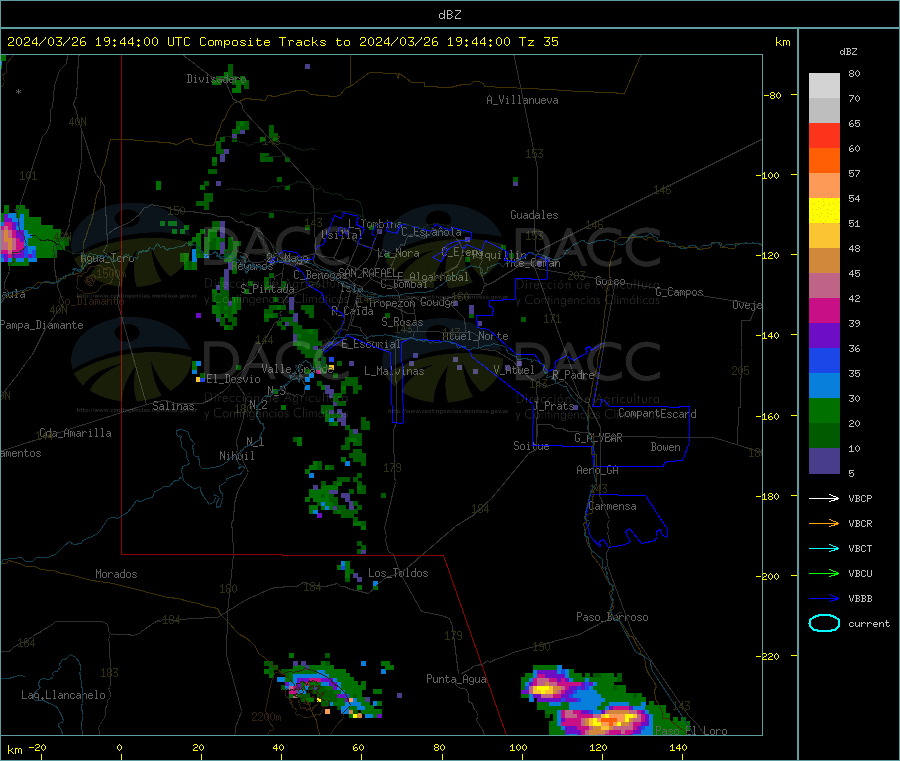Select the red 60-65 dBZ legend swatch
This screenshot has width=900, height=761.
(824, 135)
